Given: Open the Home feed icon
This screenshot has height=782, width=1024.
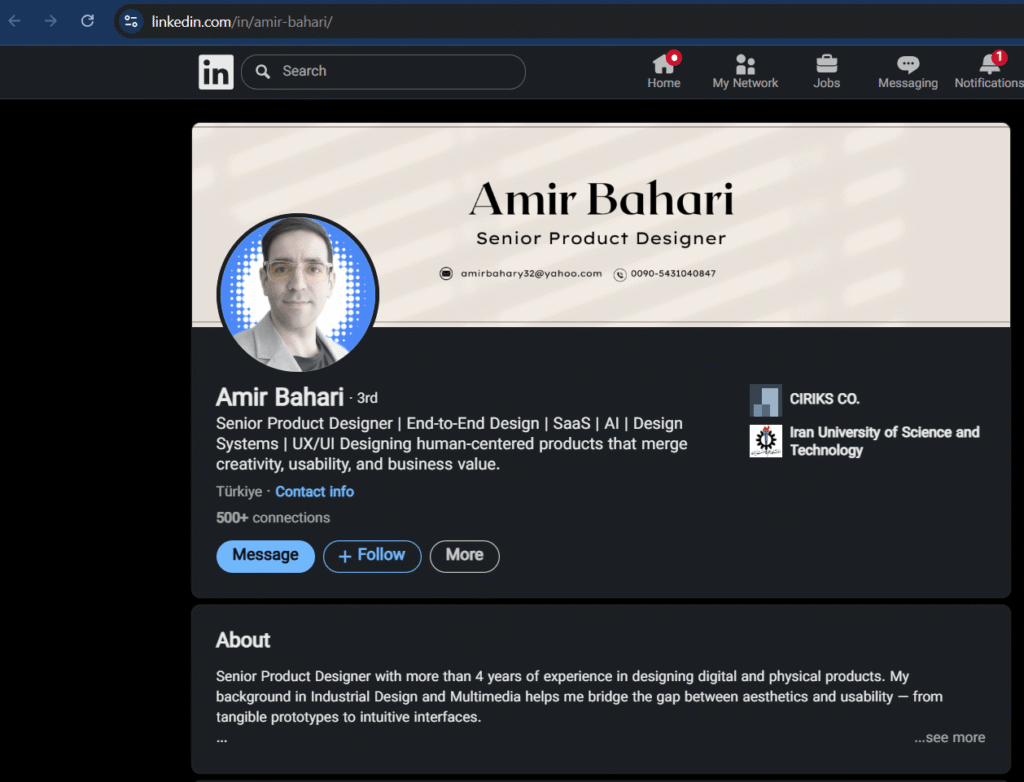Looking at the screenshot, I should pyautogui.click(x=664, y=65).
